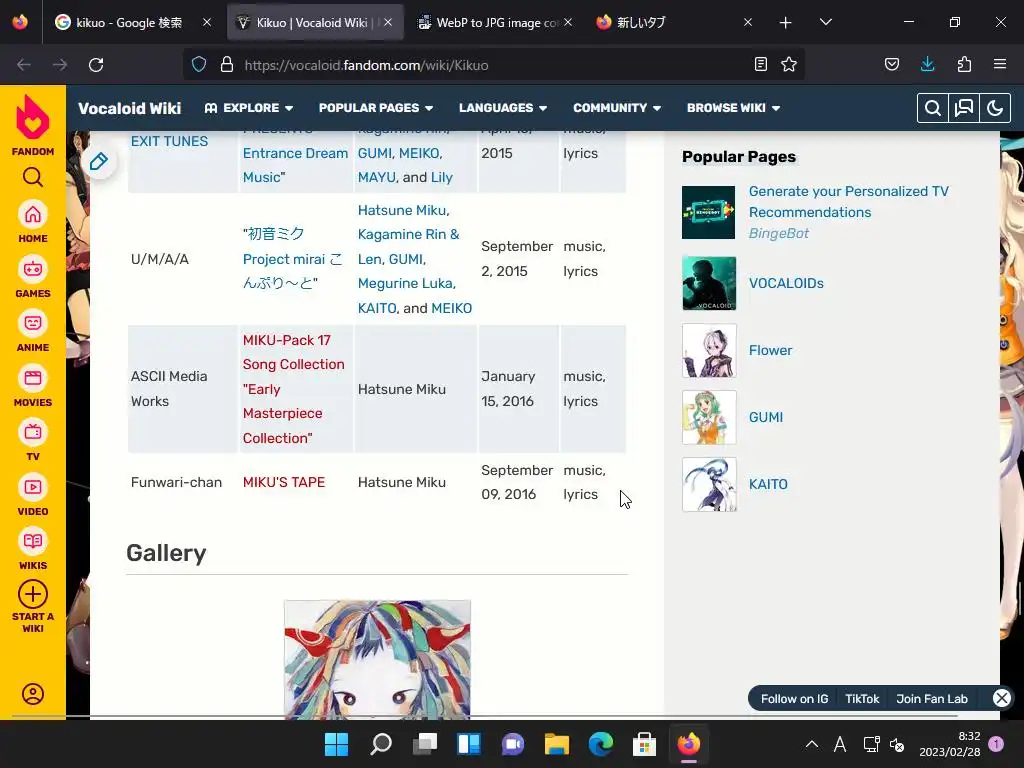Go back to previous page
This screenshot has width=1024, height=768.
[24, 65]
